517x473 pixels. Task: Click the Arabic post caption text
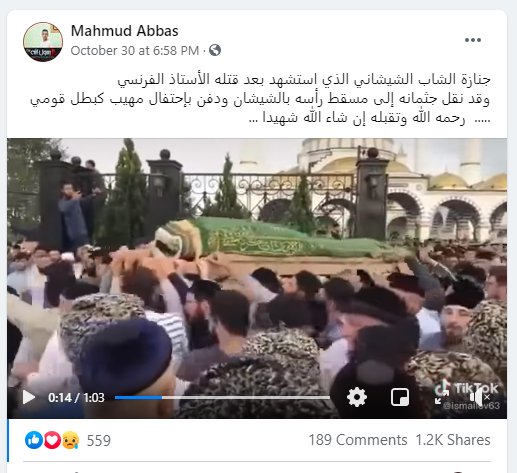point(260,99)
